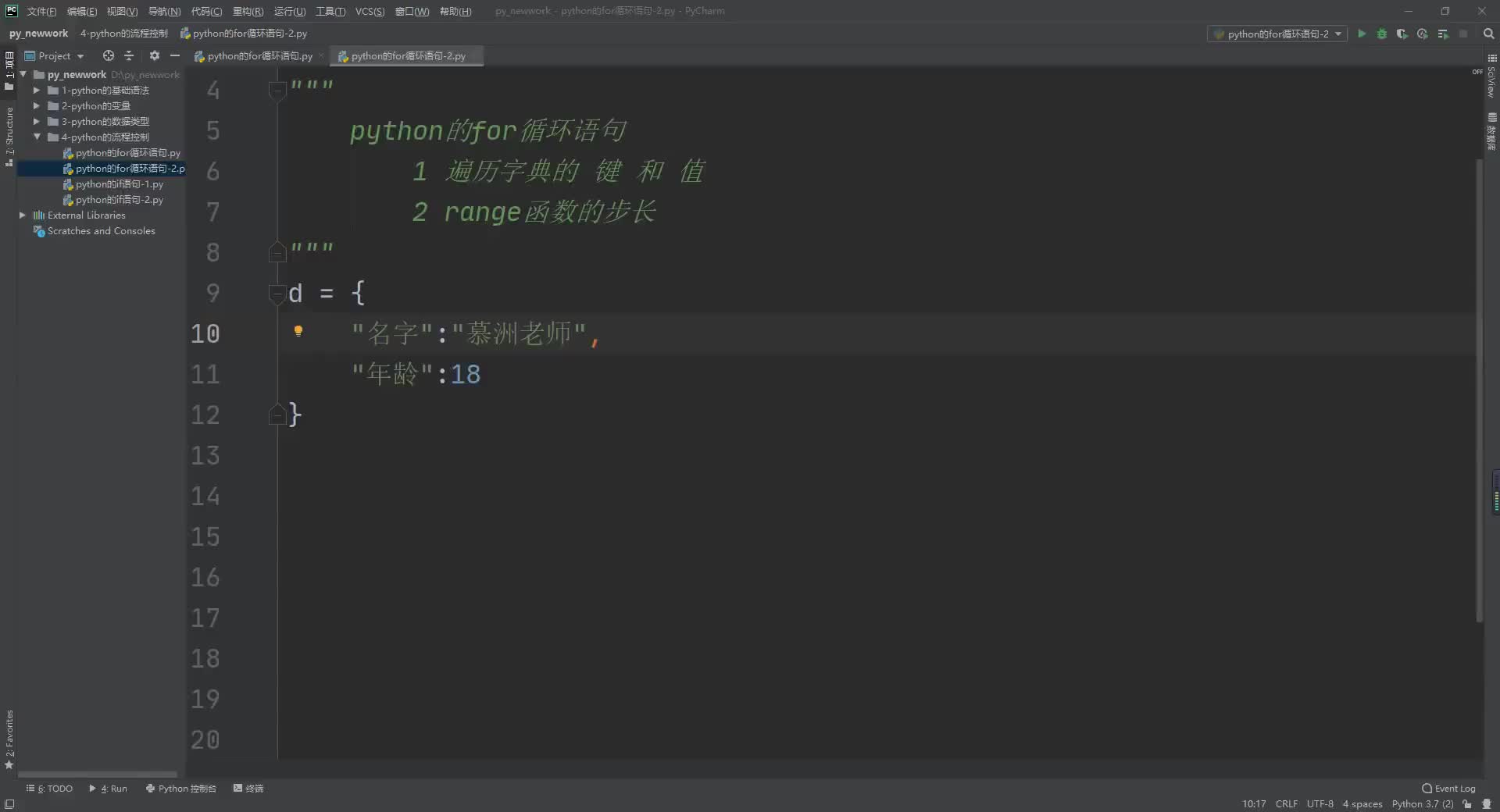Click py_newwork breadcrumb in navigation bar

click(38, 34)
